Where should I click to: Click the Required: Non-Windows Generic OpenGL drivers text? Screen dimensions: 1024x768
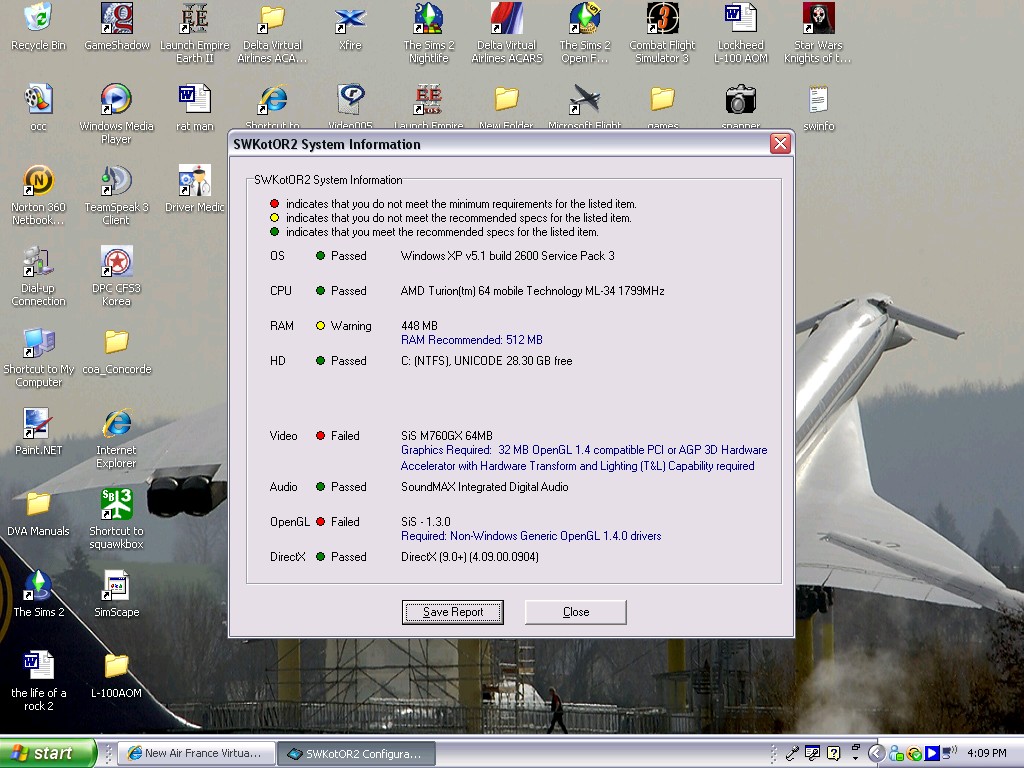coord(531,536)
